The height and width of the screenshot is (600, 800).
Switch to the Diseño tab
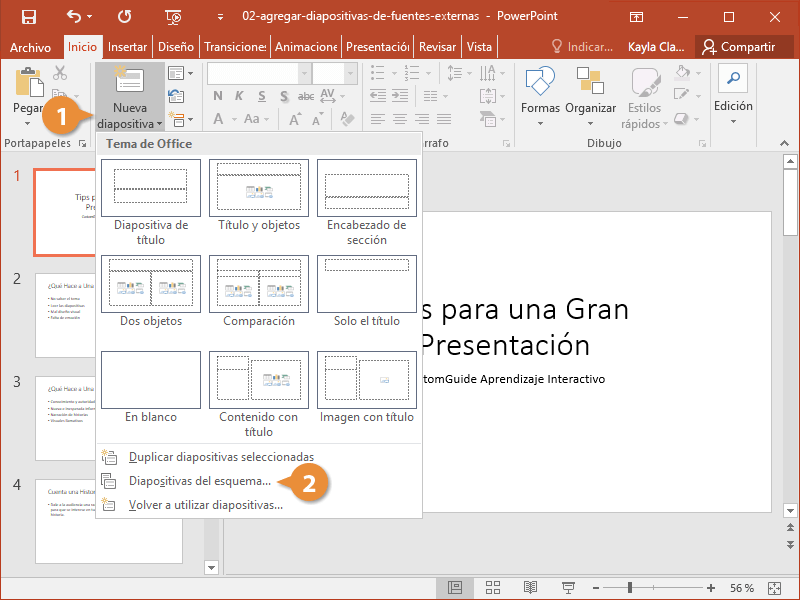point(176,47)
